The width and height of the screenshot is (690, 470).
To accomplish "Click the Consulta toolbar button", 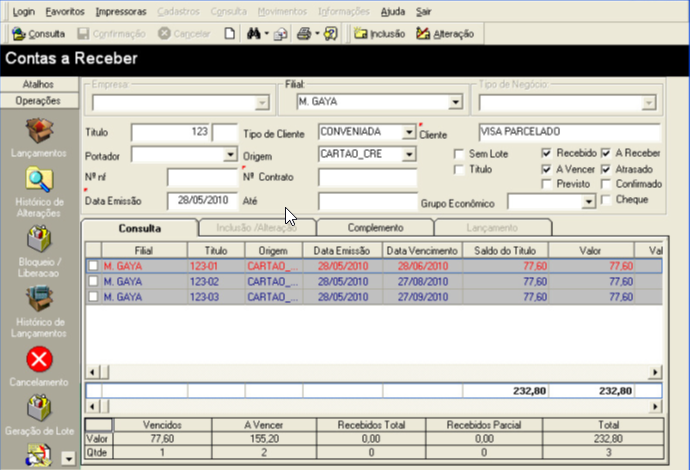I will click(39, 34).
